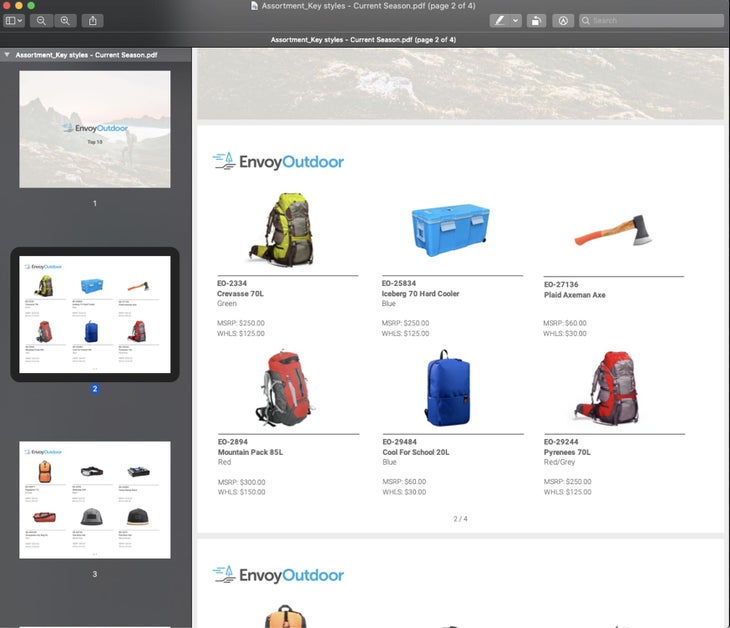Click the 'Iceberg 70 Hard Cooler' product name

[420, 294]
